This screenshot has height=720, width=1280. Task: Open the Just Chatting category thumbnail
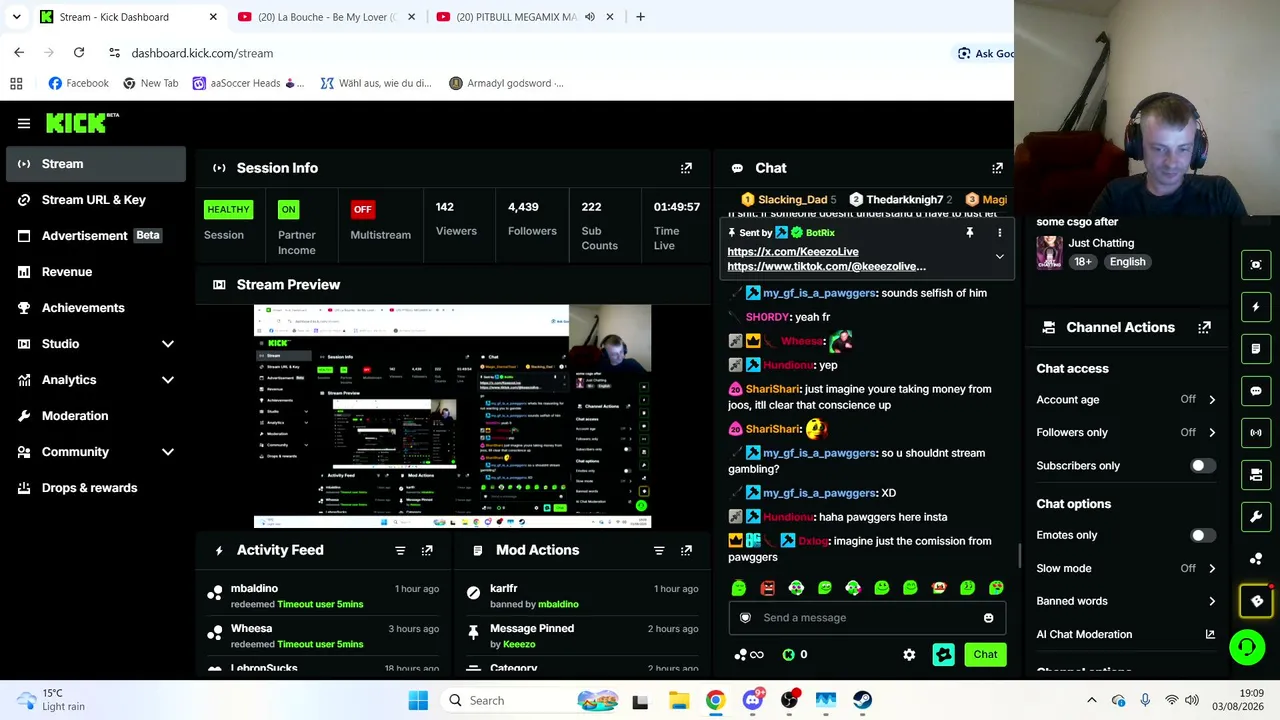1049,252
